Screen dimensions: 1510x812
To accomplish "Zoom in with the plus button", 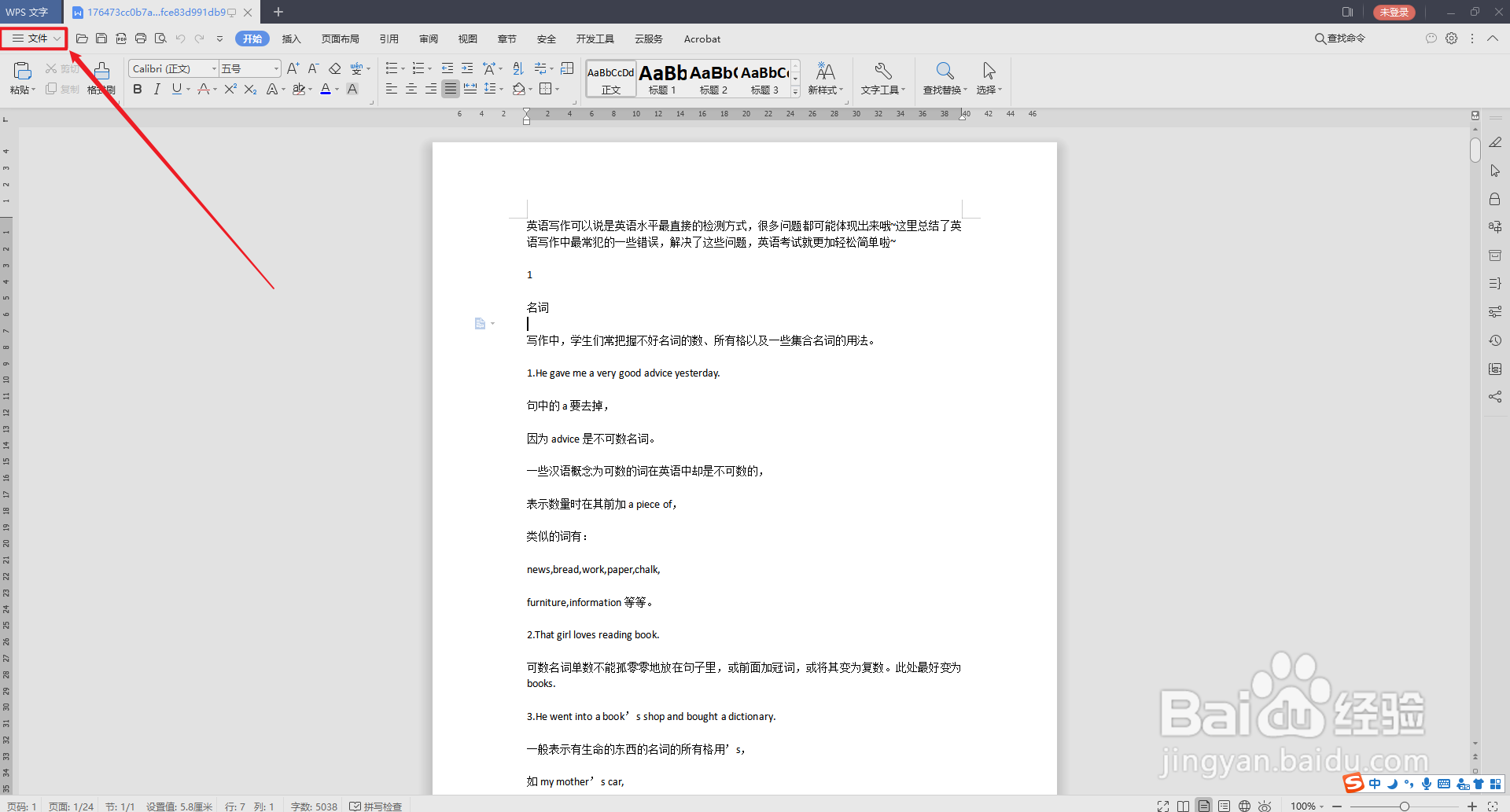I will point(1472,806).
